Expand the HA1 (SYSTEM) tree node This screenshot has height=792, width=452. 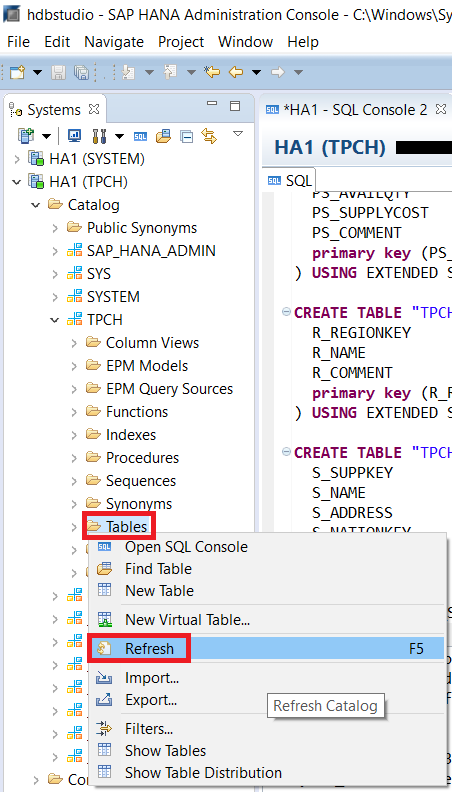(17, 159)
